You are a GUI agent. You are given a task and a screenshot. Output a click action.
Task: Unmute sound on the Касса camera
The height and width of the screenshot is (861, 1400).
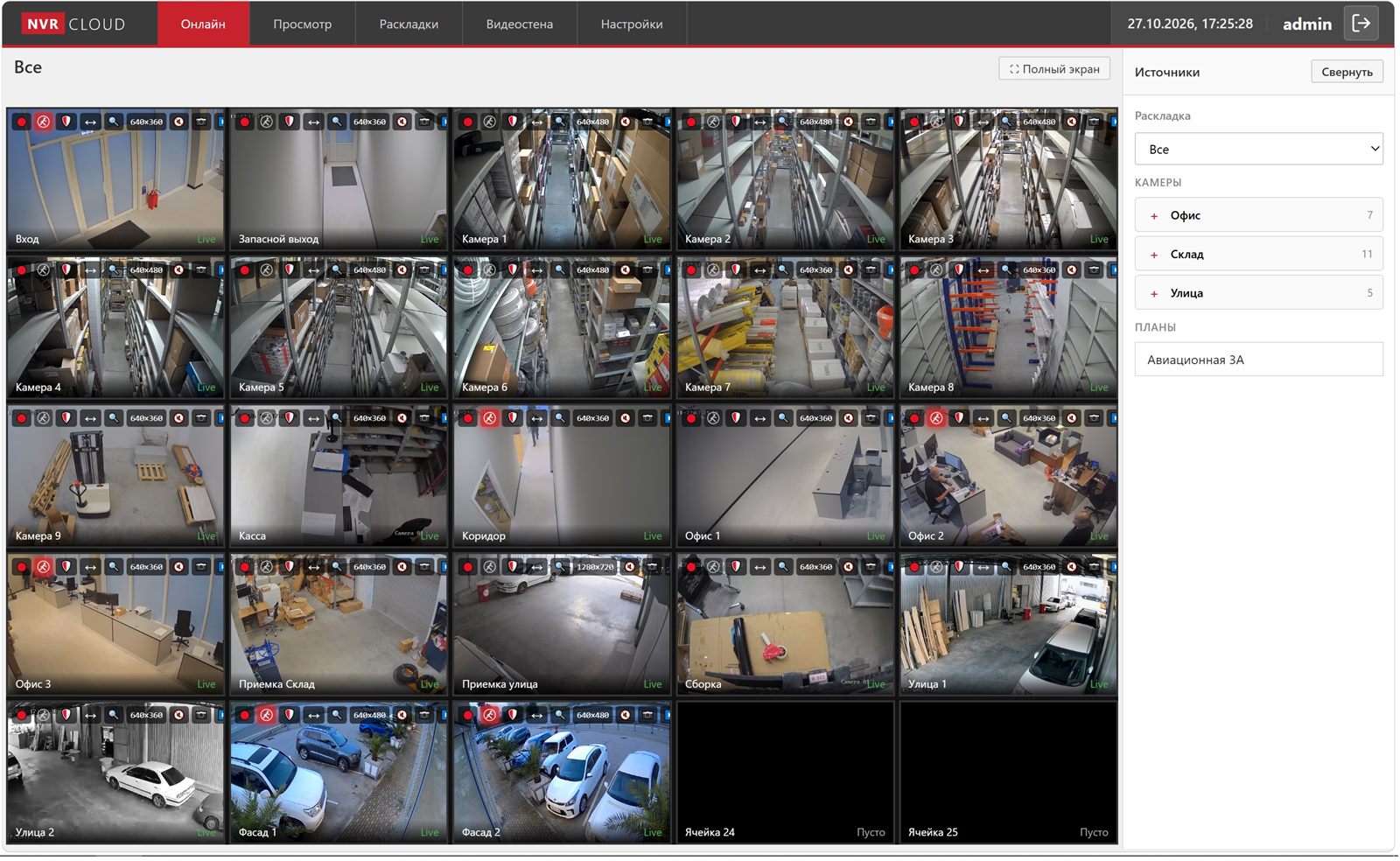click(x=402, y=418)
